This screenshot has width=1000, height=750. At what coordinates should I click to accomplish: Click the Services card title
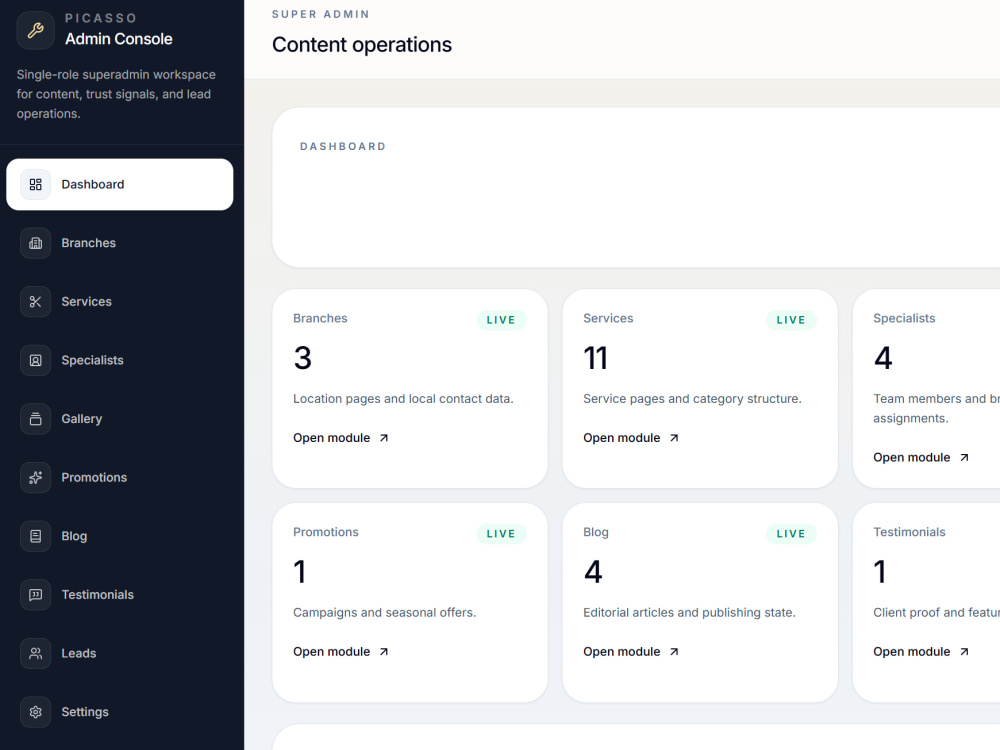608,318
